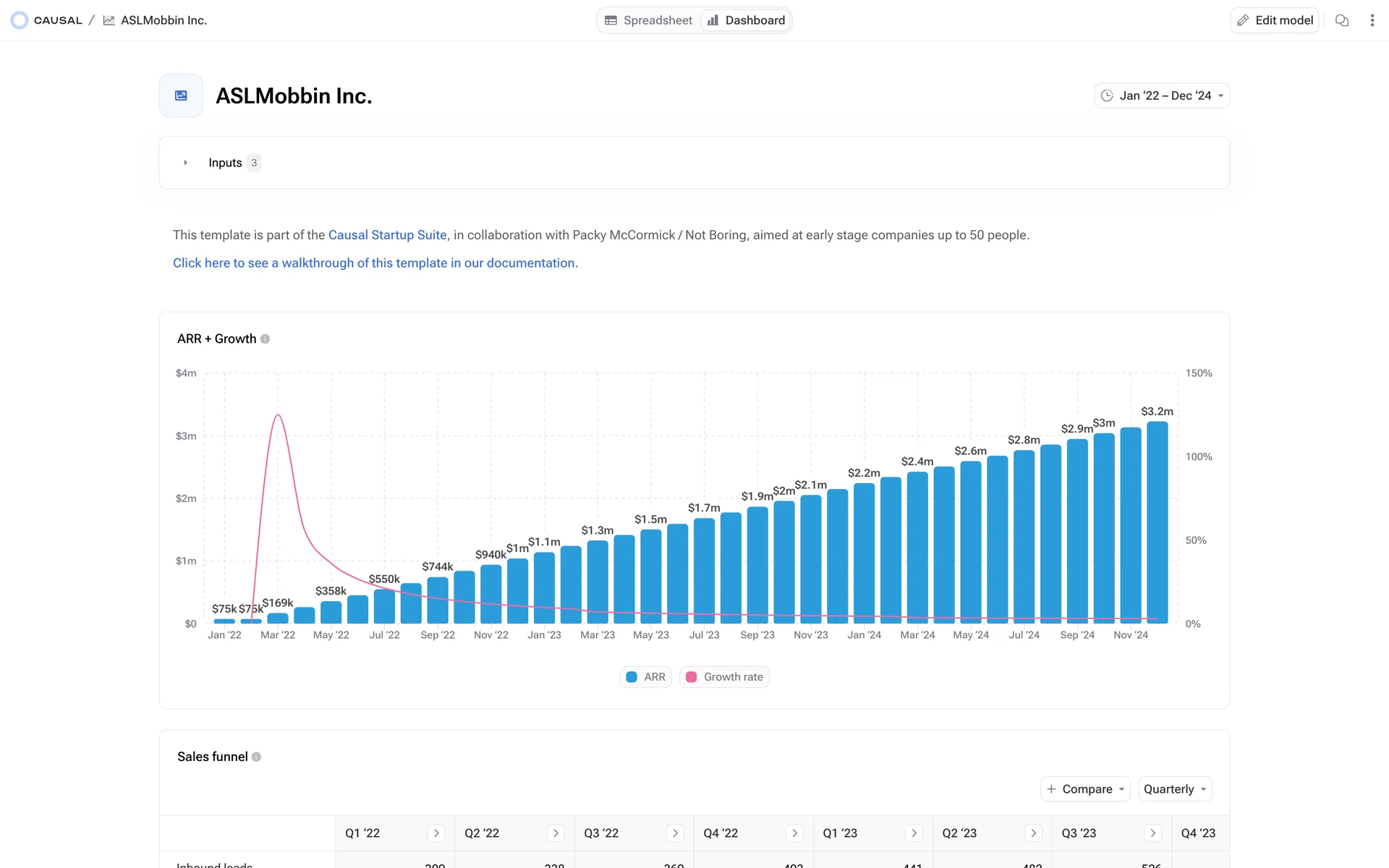1389x868 pixels.
Task: Click the ARR + Growth info icon
Action: [265, 339]
